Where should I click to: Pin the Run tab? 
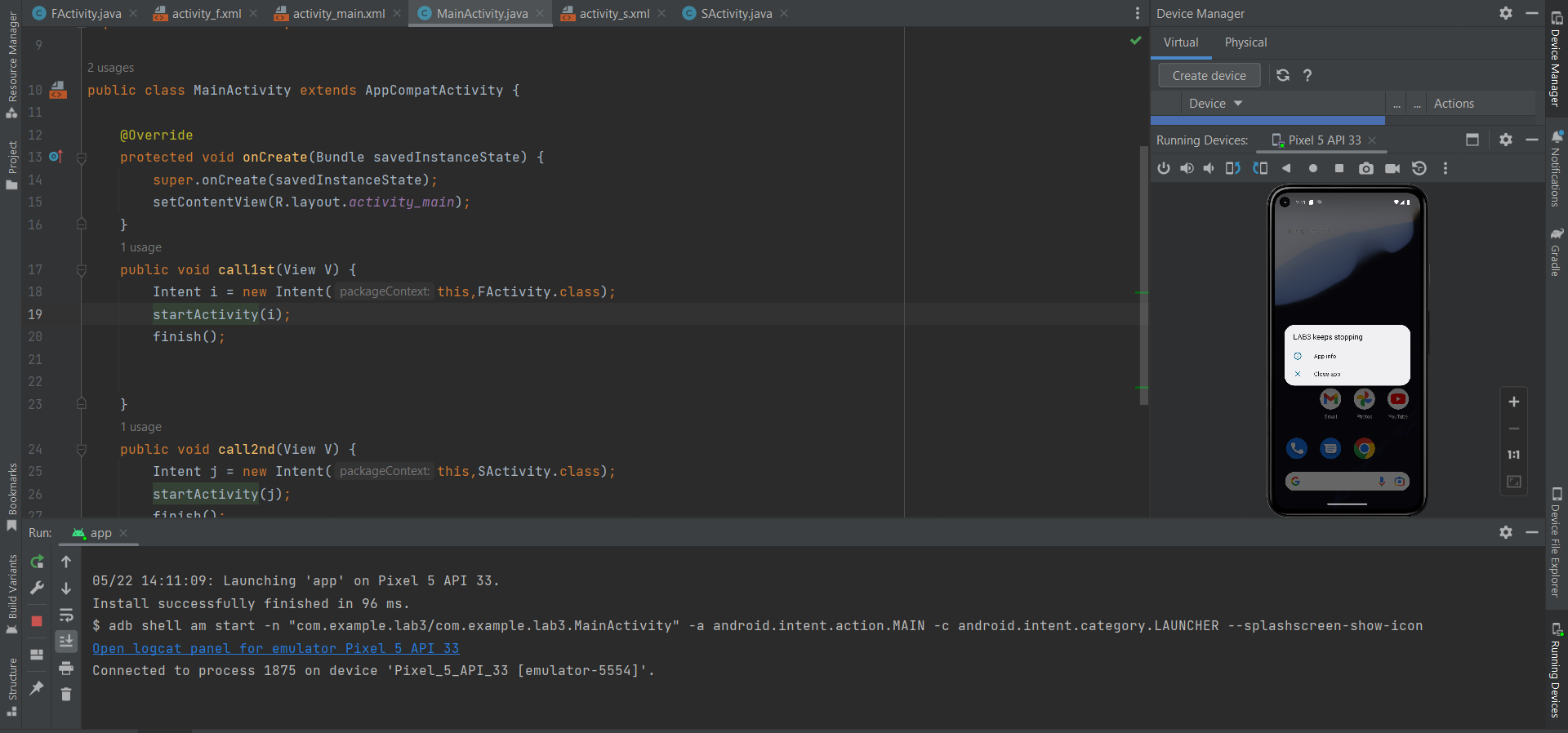(x=37, y=688)
